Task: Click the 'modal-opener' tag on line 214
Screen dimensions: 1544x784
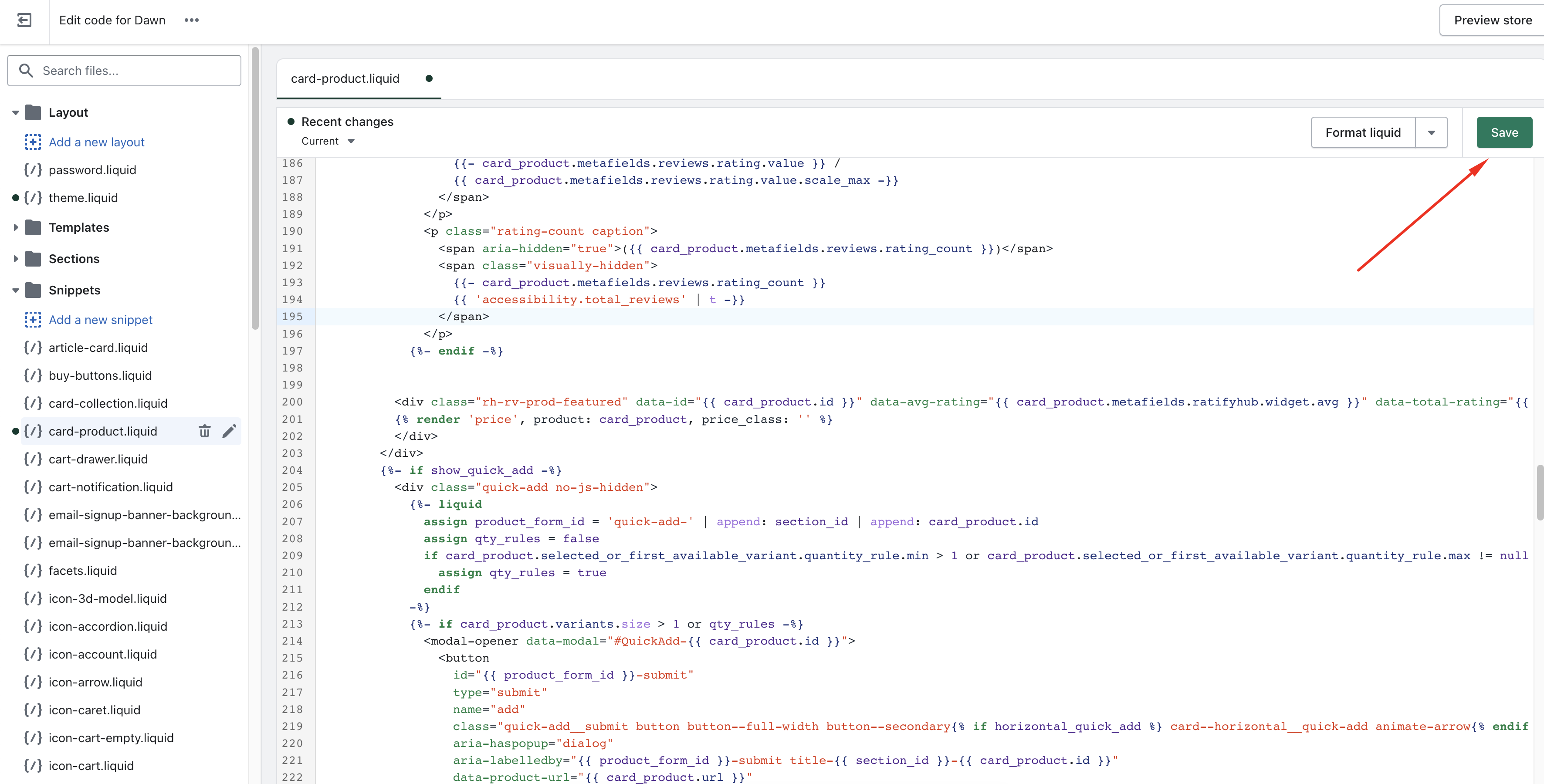Action: (474, 641)
